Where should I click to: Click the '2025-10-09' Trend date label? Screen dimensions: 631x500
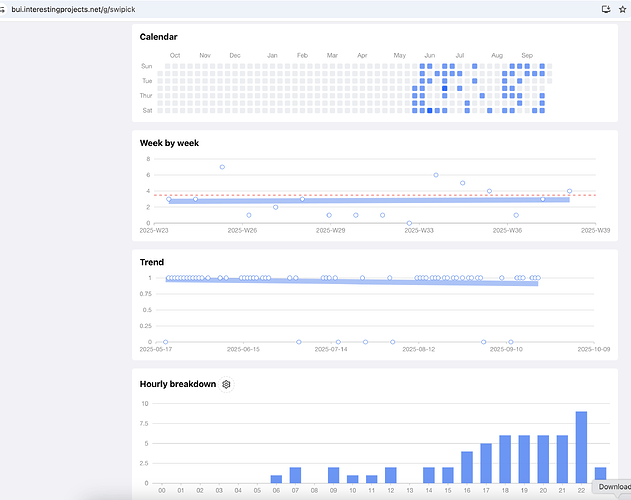click(x=594, y=349)
